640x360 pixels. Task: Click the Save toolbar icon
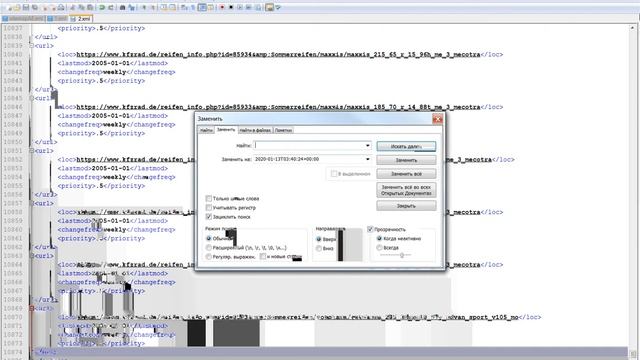[26, 7]
